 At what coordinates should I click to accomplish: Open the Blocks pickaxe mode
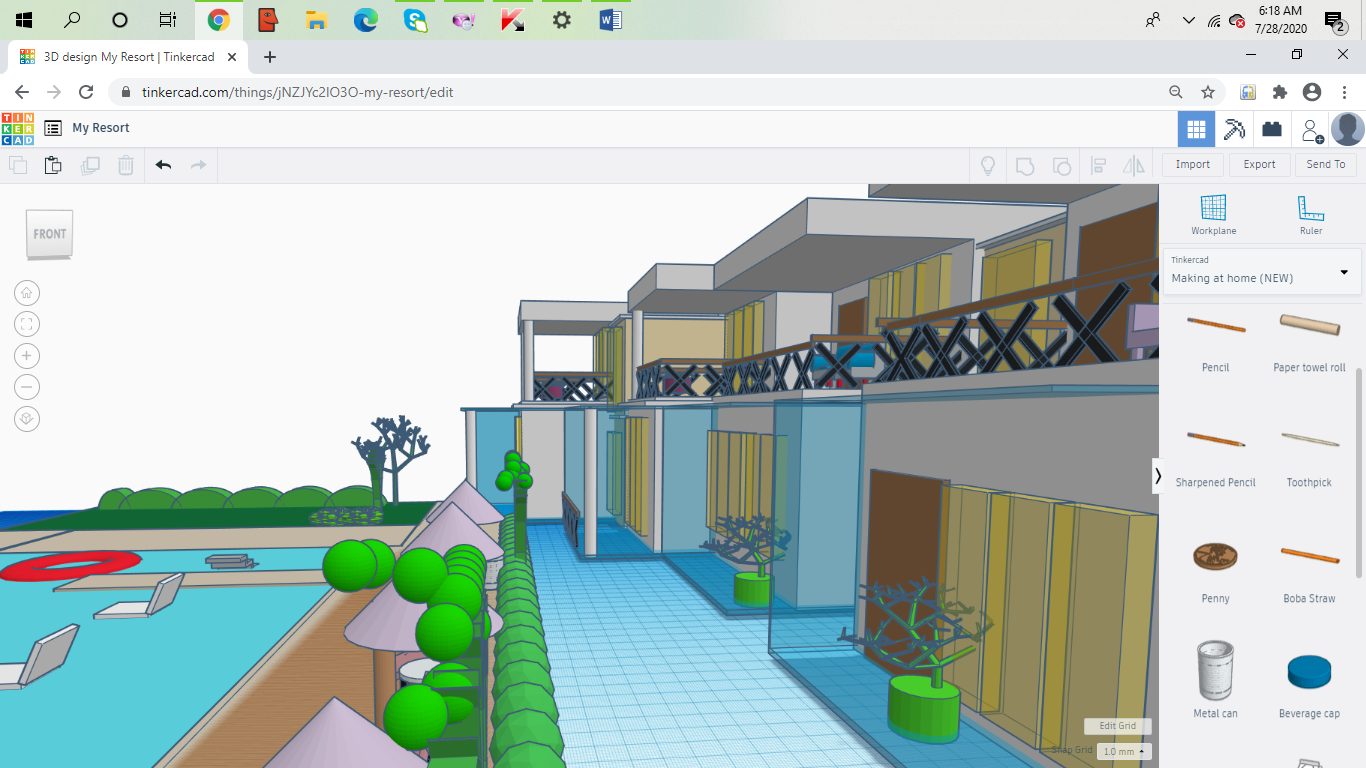pyautogui.click(x=1235, y=129)
